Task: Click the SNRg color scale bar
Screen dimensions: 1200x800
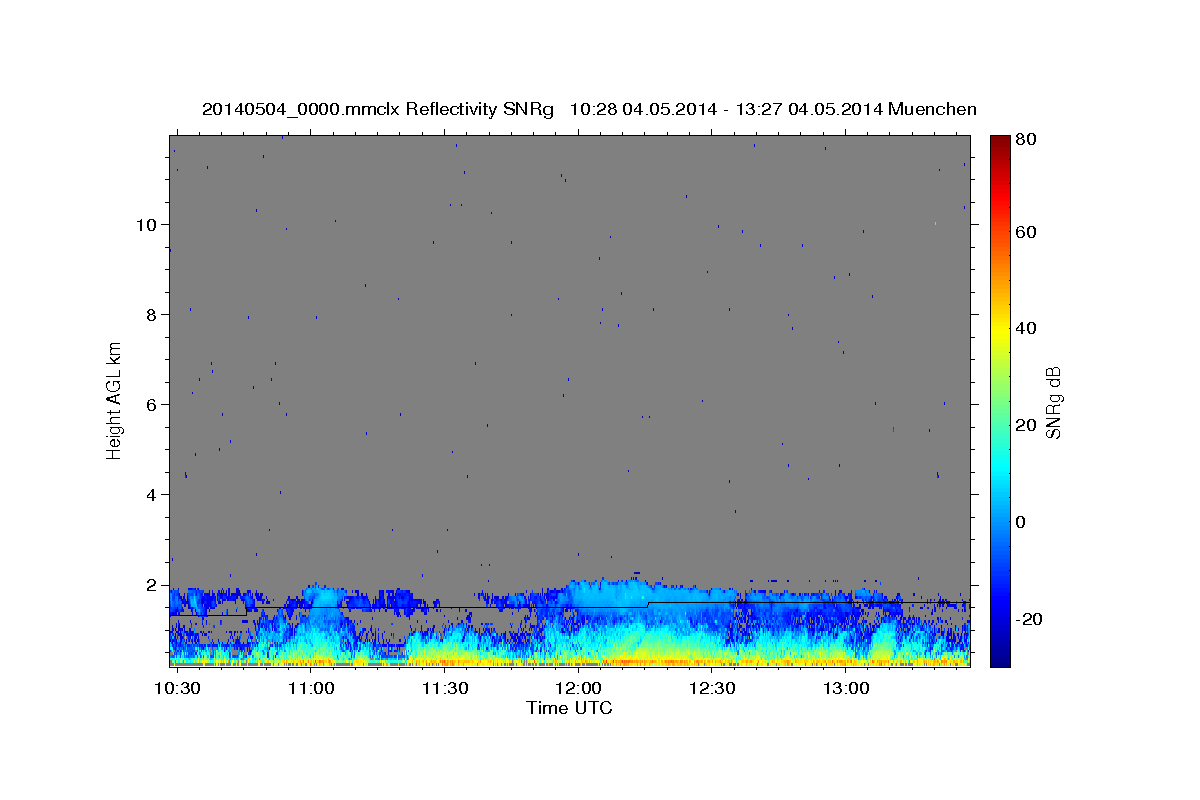Action: pos(999,401)
